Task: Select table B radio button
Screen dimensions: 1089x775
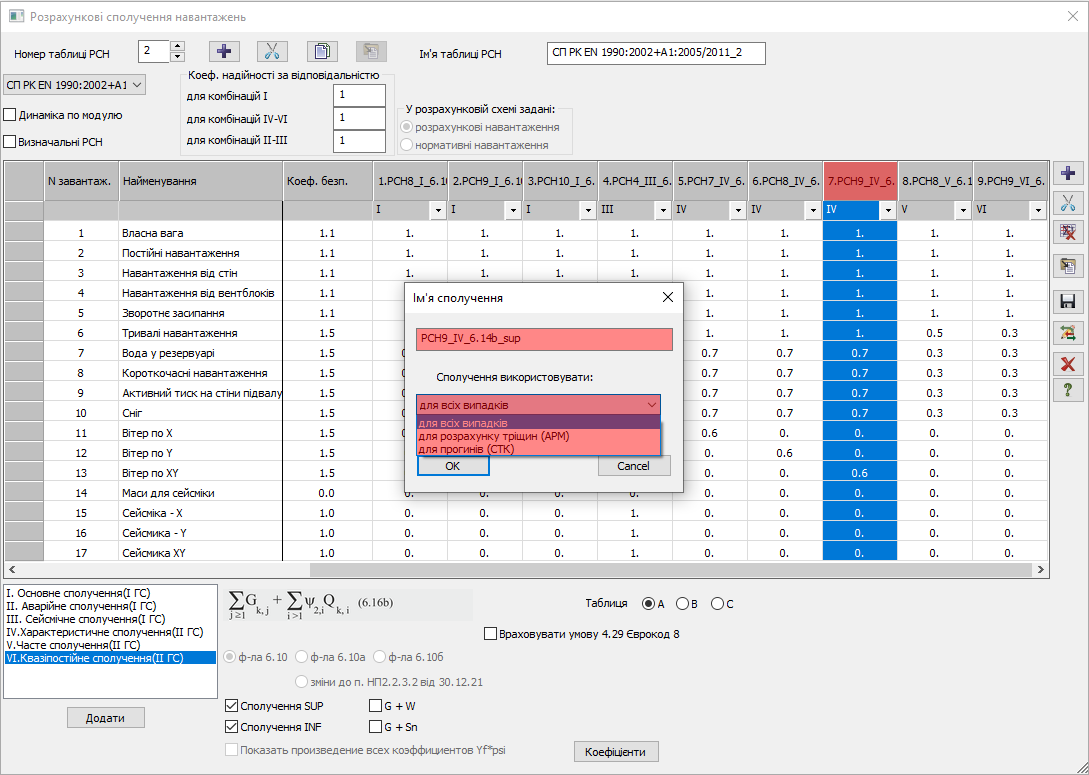Action: (x=682, y=604)
